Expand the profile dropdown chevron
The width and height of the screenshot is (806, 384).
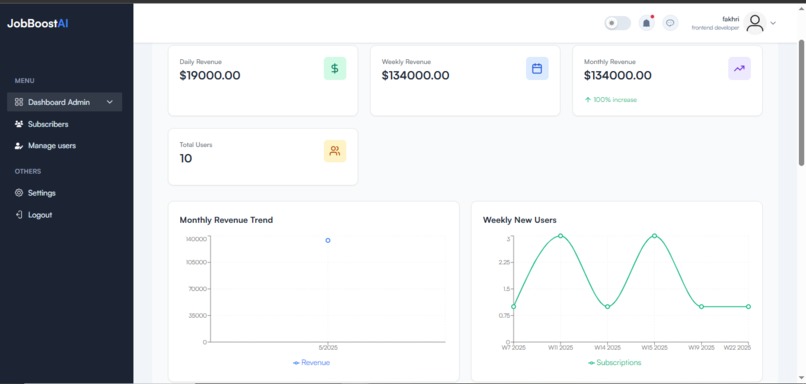click(773, 23)
